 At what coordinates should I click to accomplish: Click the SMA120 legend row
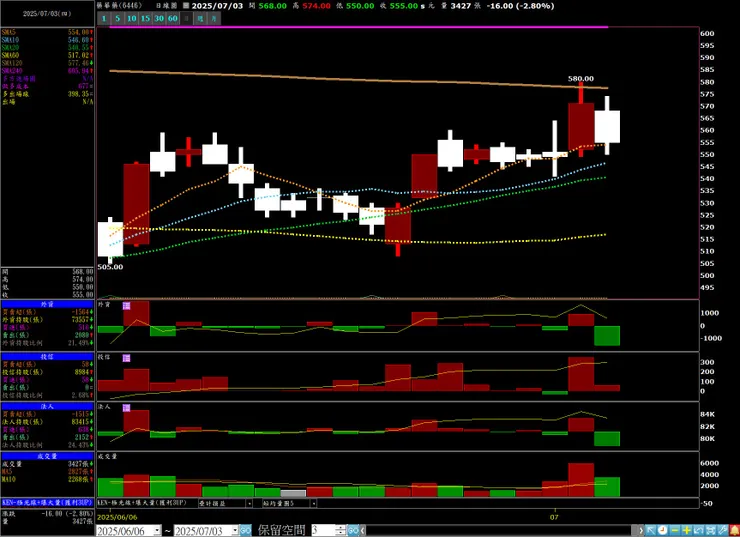pyautogui.click(x=47, y=63)
